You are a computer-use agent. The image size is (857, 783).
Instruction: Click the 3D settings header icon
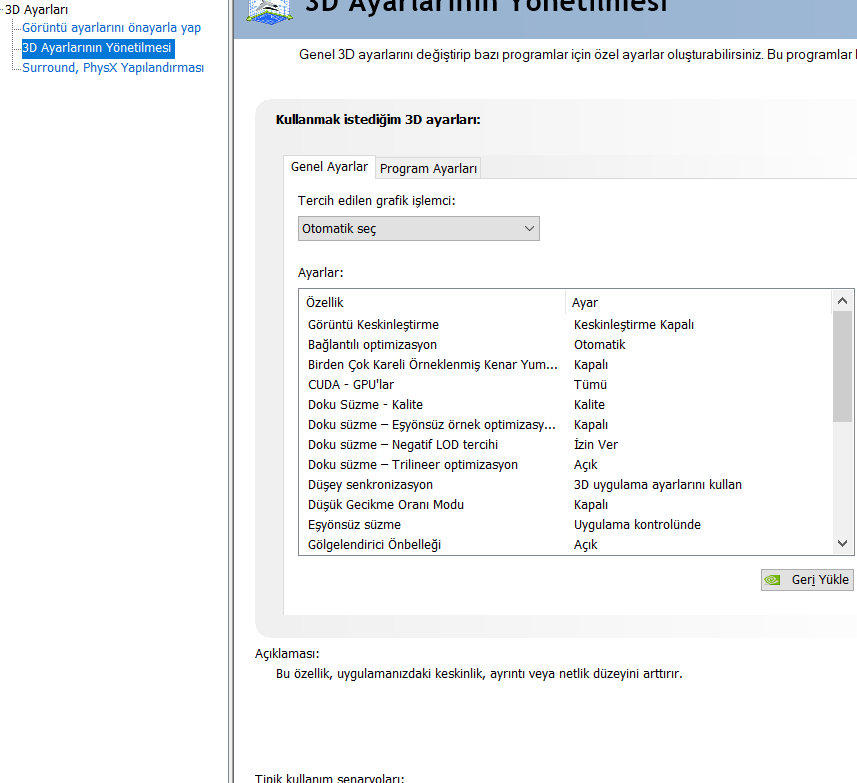coord(269,11)
